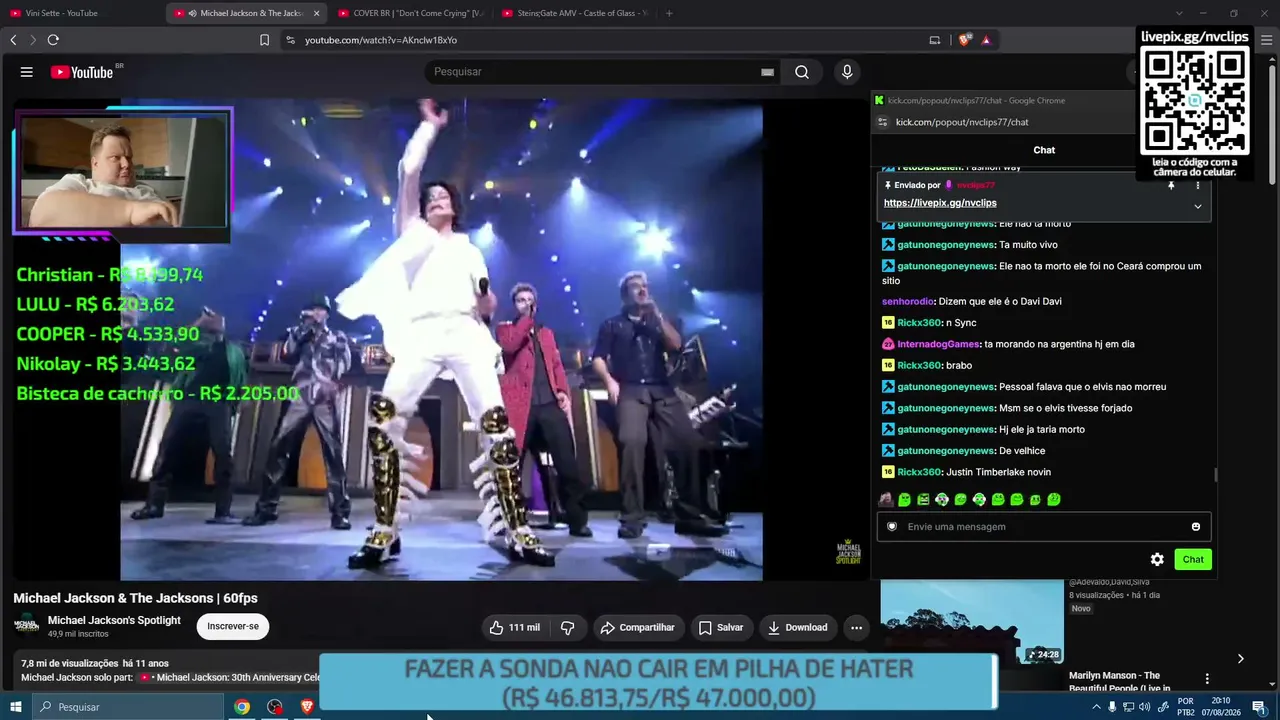Switch to Steins;Gate AMV Castle of Glass tab
Screen dimensions: 1280x720
(573, 13)
